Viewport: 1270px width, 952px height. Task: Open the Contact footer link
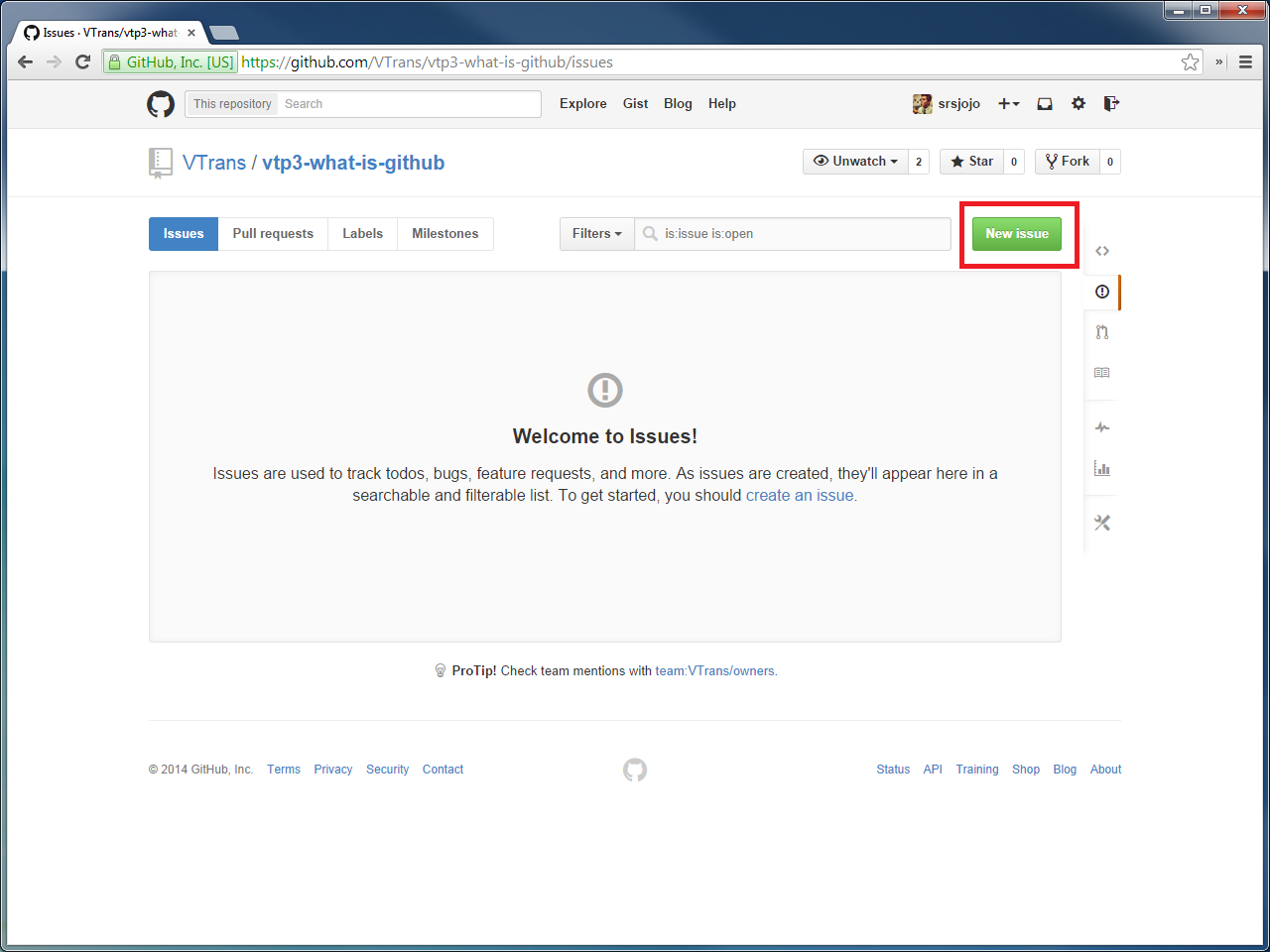tap(443, 770)
